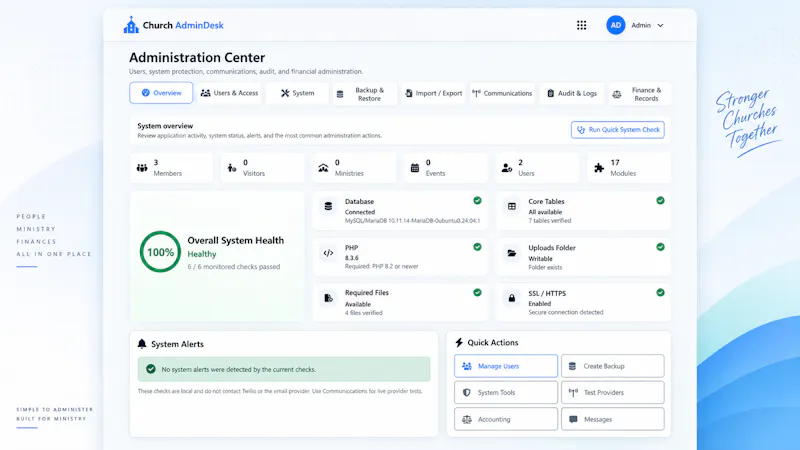Open the Import / Export tab
The image size is (800, 450).
[434, 93]
